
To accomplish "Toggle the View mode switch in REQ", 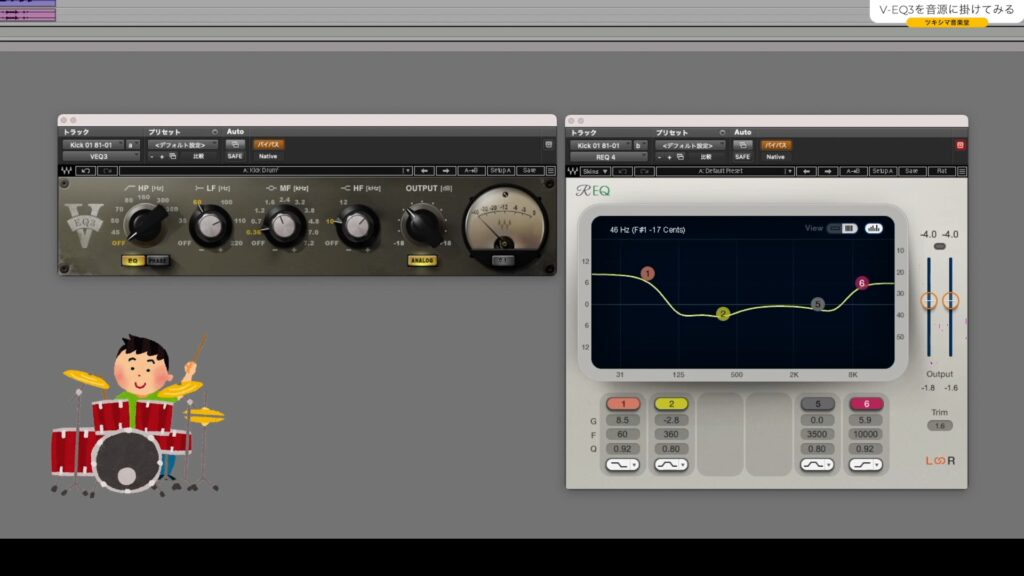I will click(x=842, y=228).
